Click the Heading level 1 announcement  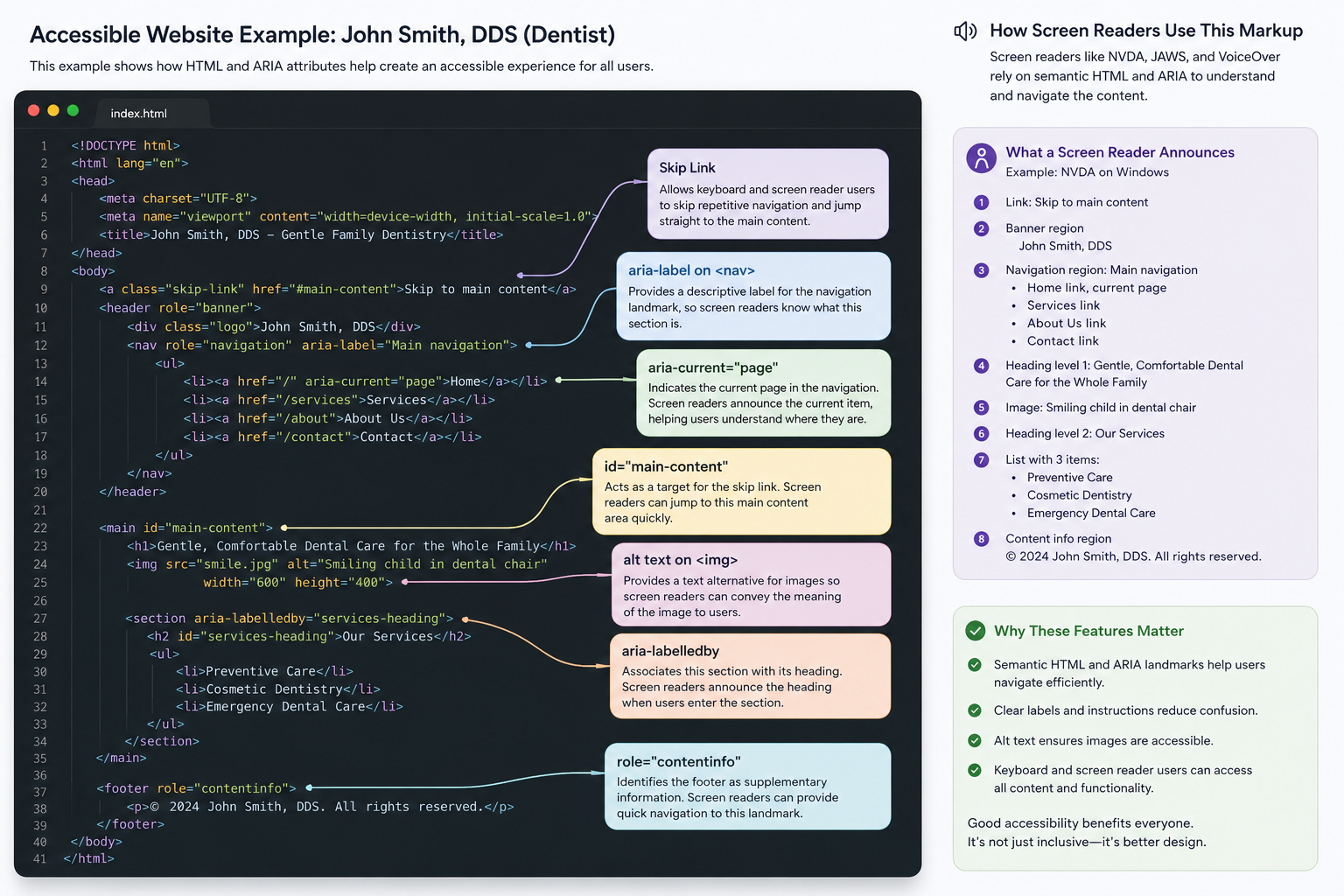1124,374
